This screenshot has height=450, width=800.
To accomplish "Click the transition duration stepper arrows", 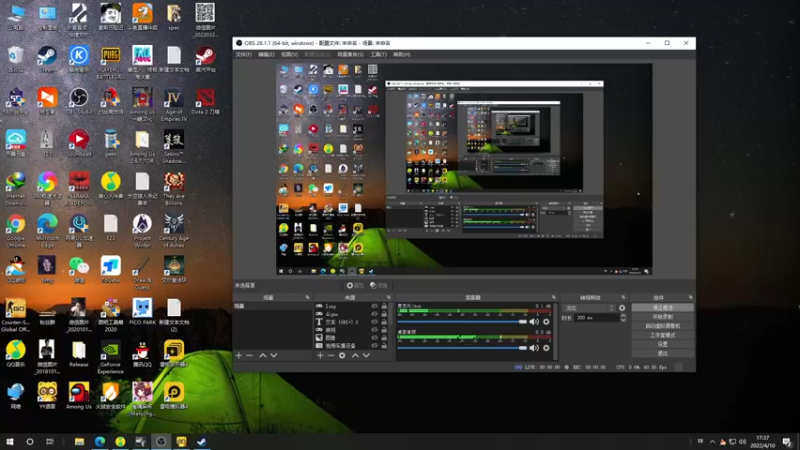I will 622,317.
